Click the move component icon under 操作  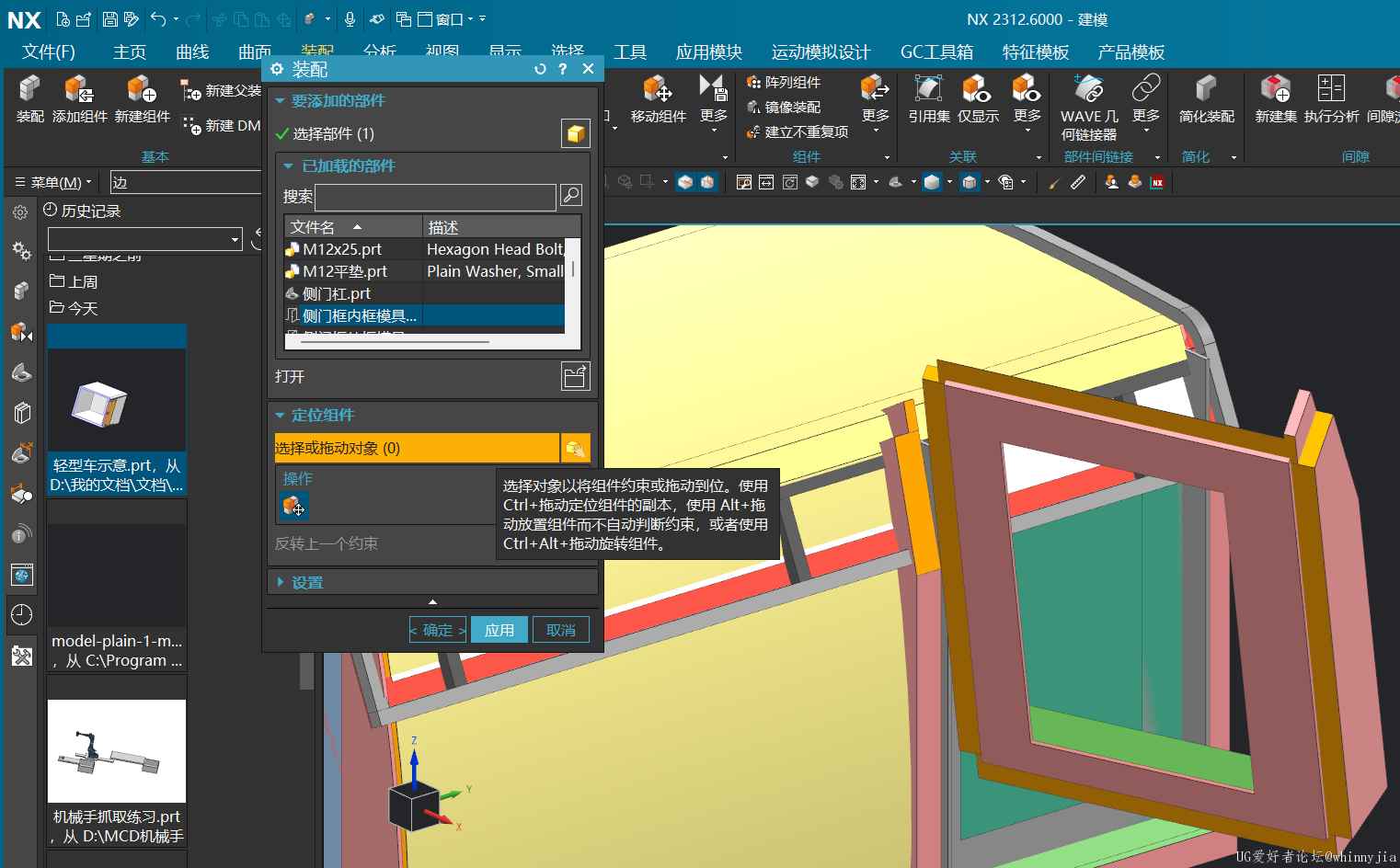point(293,505)
